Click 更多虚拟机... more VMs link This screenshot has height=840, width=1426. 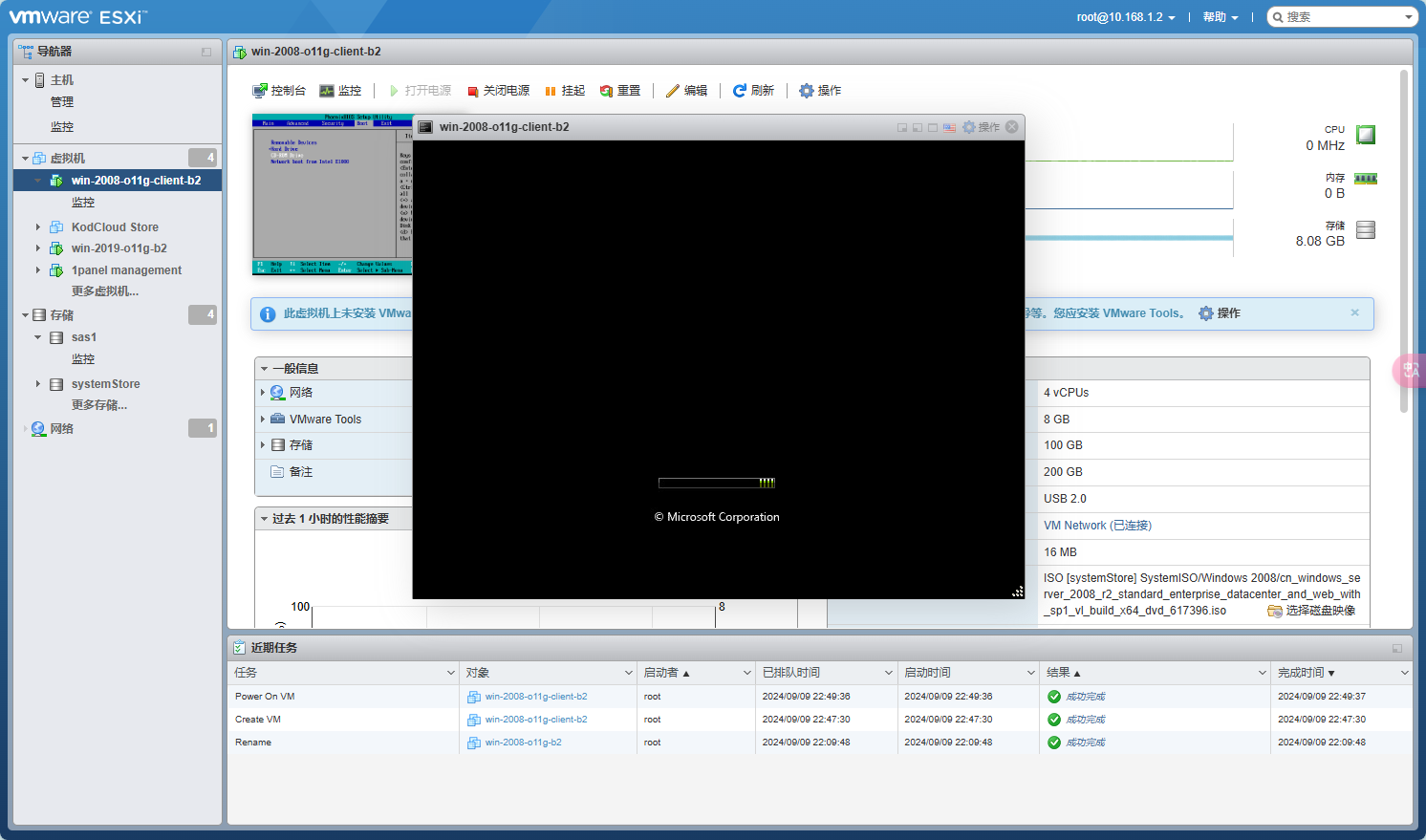click(105, 291)
